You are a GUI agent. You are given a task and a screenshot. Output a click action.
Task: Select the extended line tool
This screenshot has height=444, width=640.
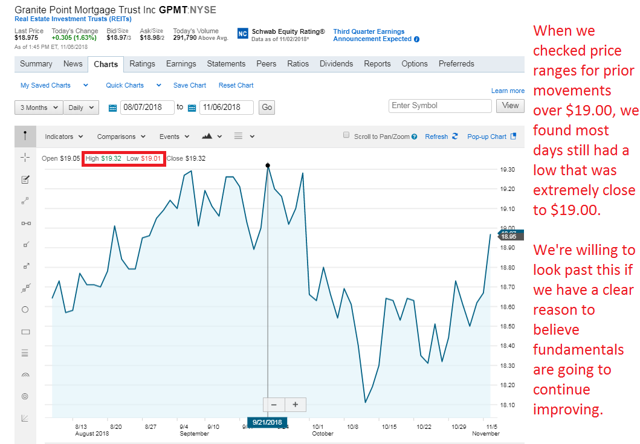pyautogui.click(x=25, y=288)
